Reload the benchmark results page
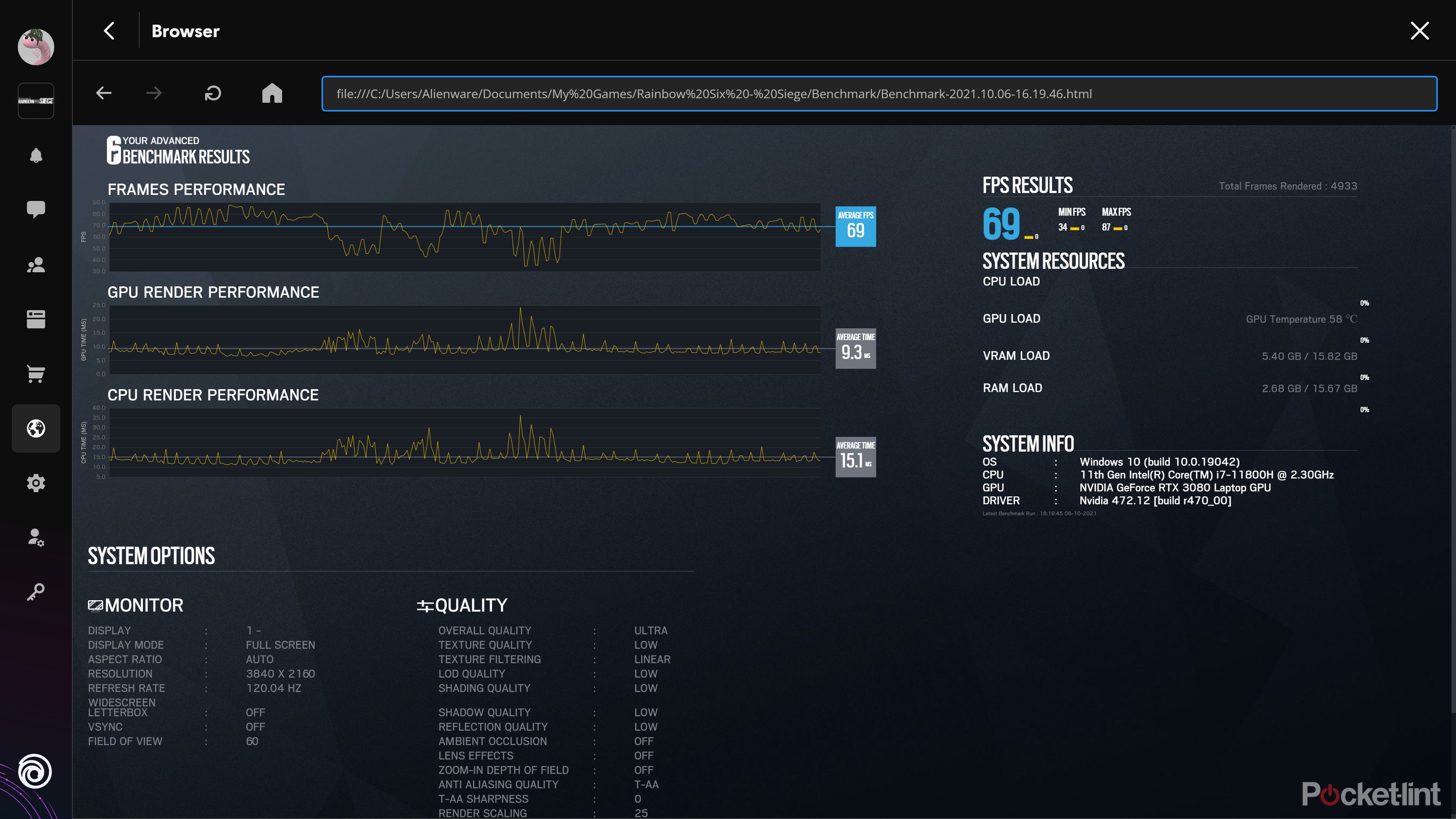Viewport: 1456px width, 819px height. click(212, 93)
